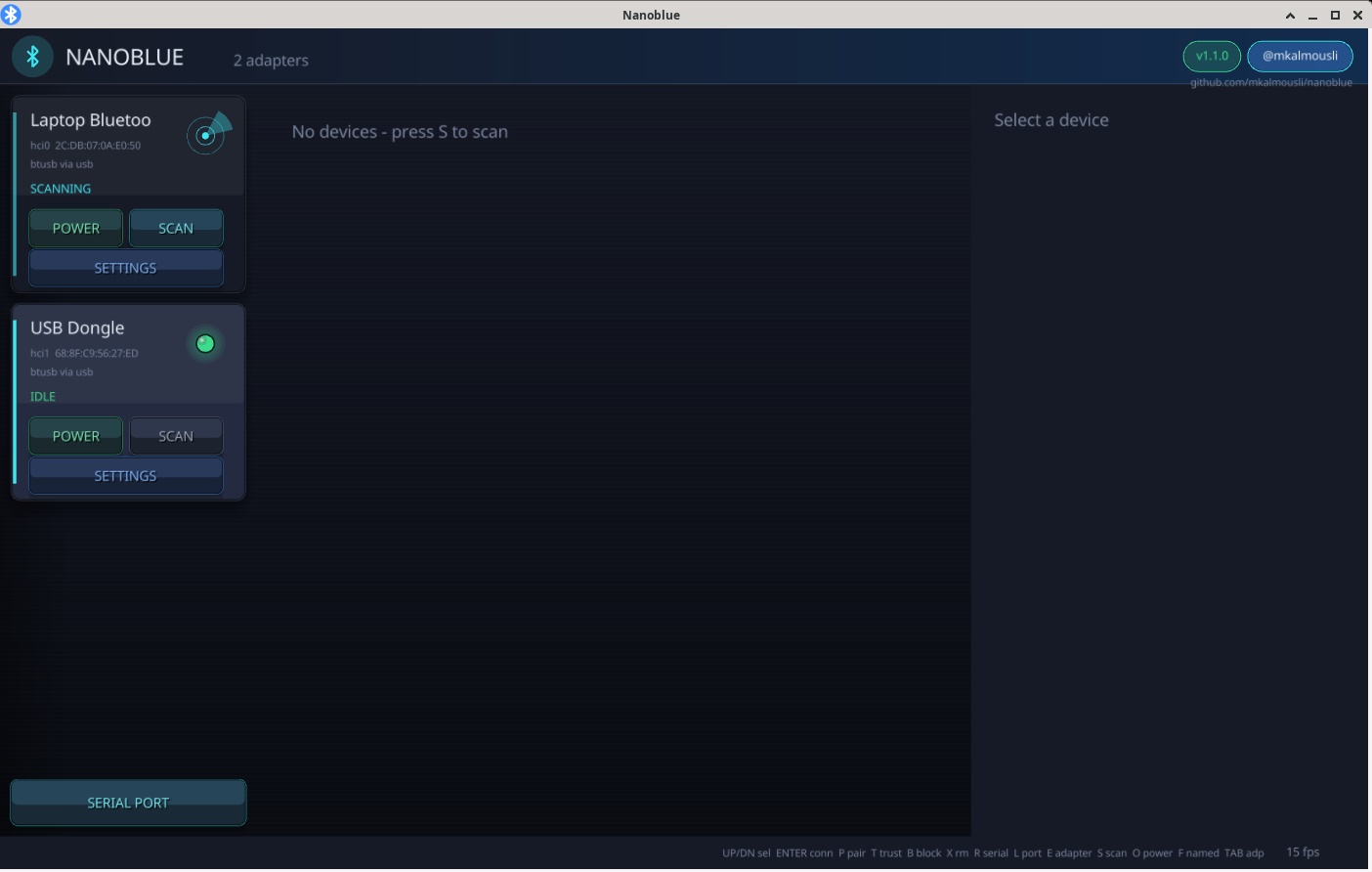The image size is (1372, 872).
Task: Click the '15 fps' counter
Action: [1303, 852]
